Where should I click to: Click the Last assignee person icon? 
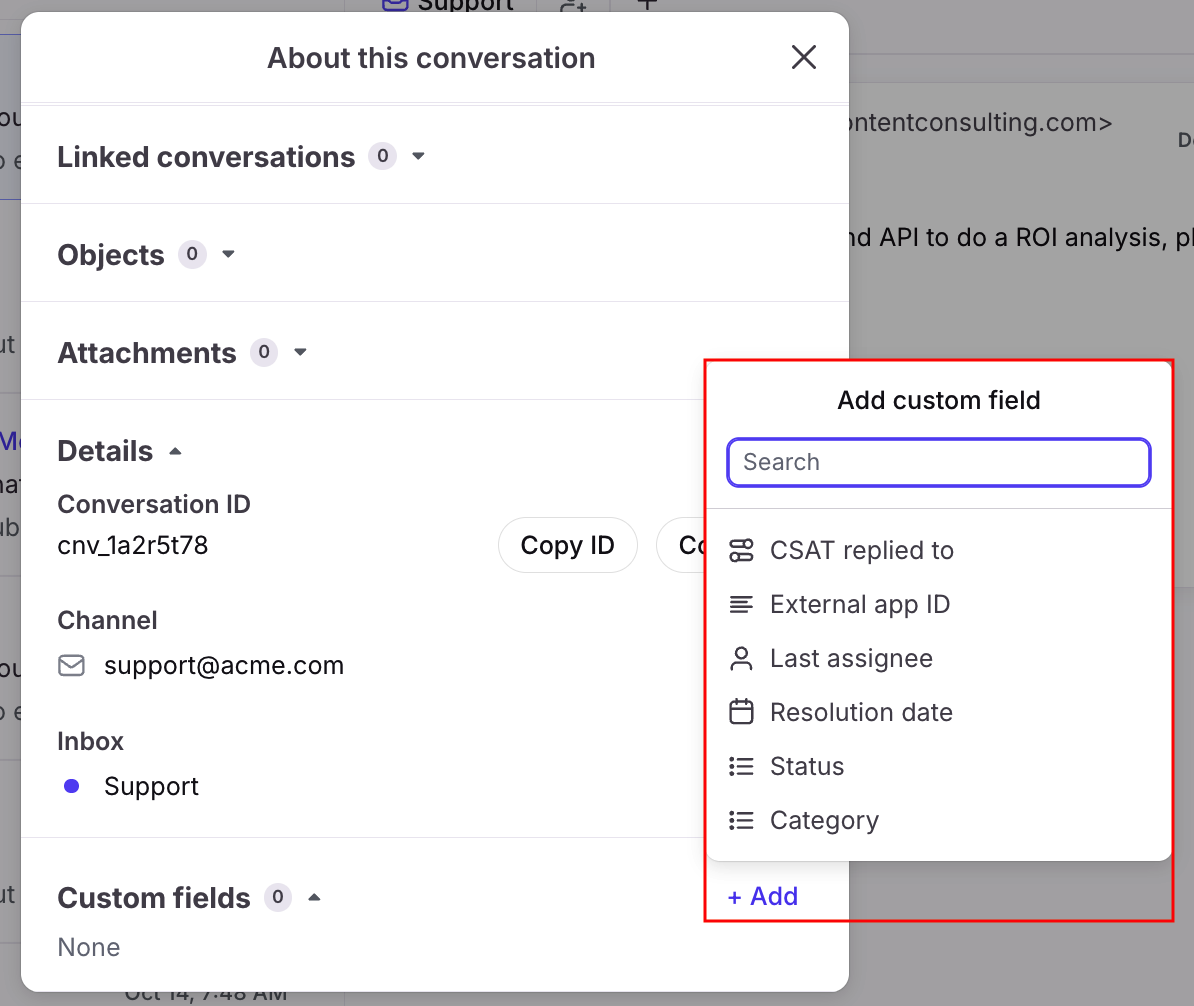coord(741,658)
